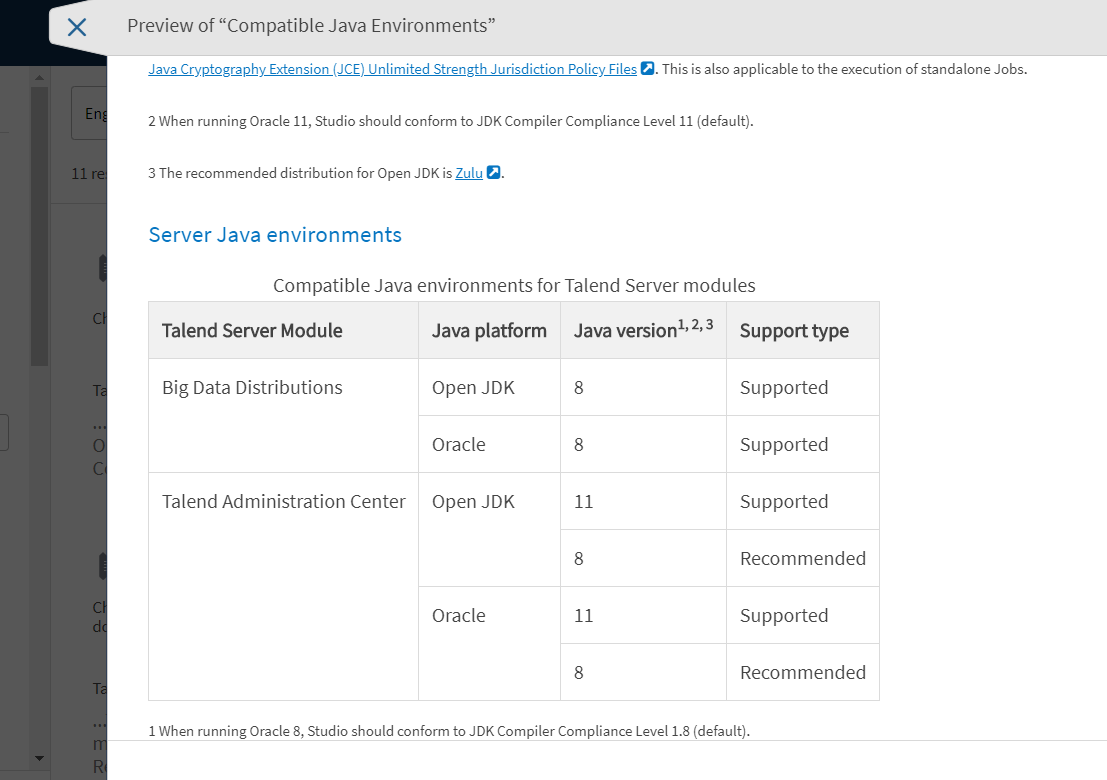1107x780 pixels.
Task: Click the upper bookmark icon in the background results list
Action: (x=104, y=268)
